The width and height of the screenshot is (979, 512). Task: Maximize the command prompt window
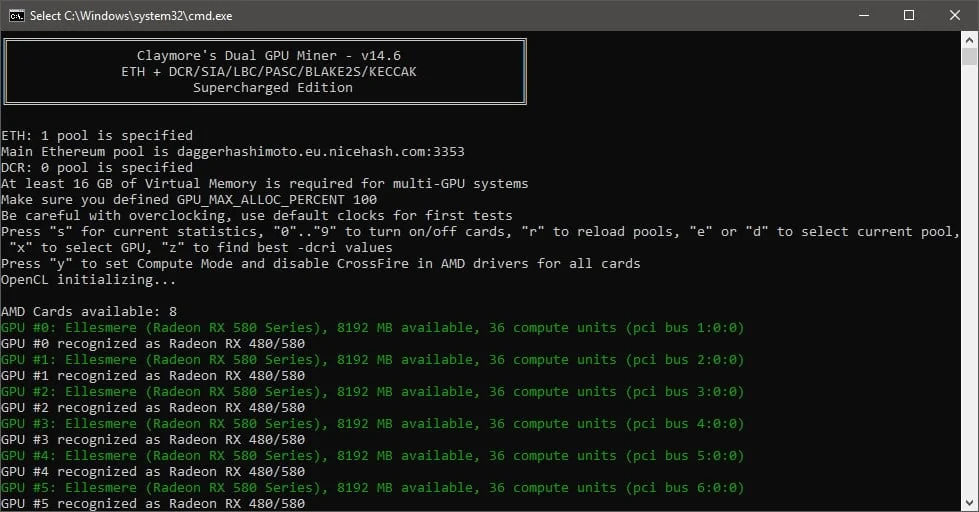[908, 15]
